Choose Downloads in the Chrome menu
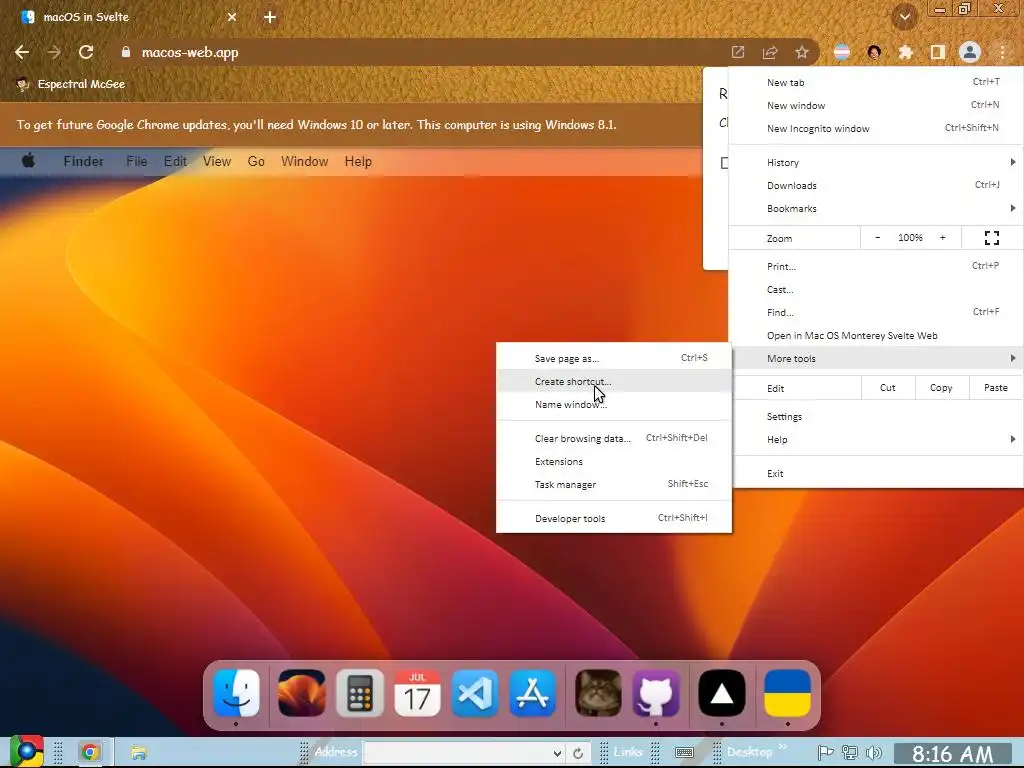This screenshot has width=1024, height=768. [876, 185]
